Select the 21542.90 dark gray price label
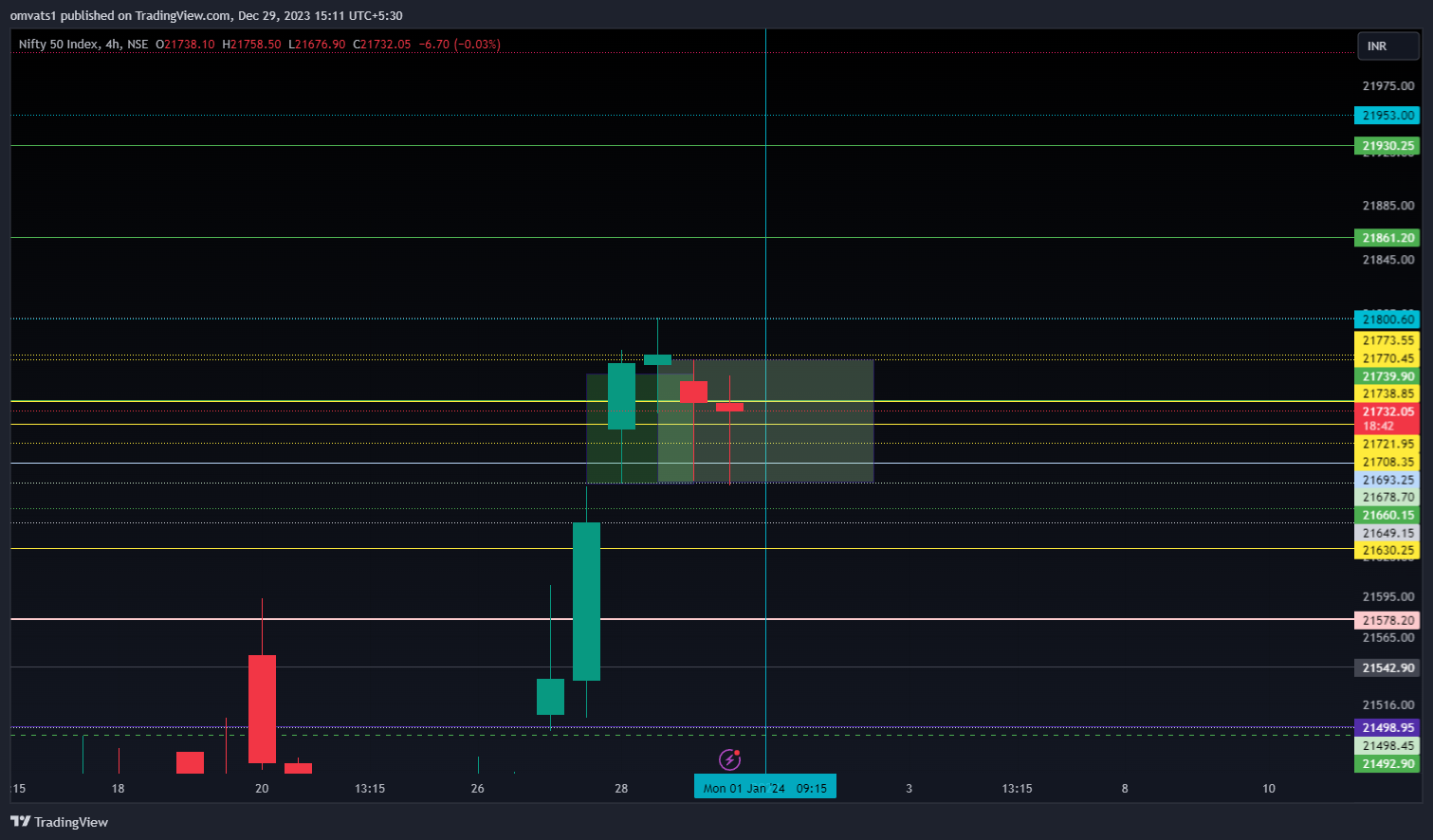The height and width of the screenshot is (840, 1433). point(1387,668)
